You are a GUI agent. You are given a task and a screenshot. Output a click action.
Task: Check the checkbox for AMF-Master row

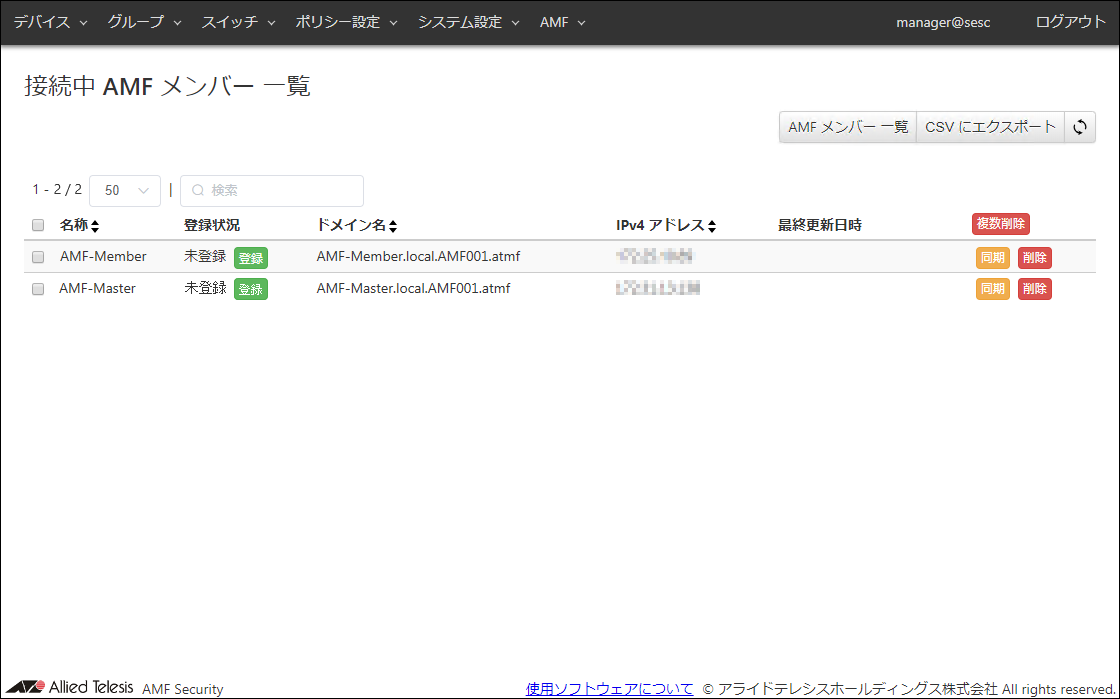[x=38, y=288]
